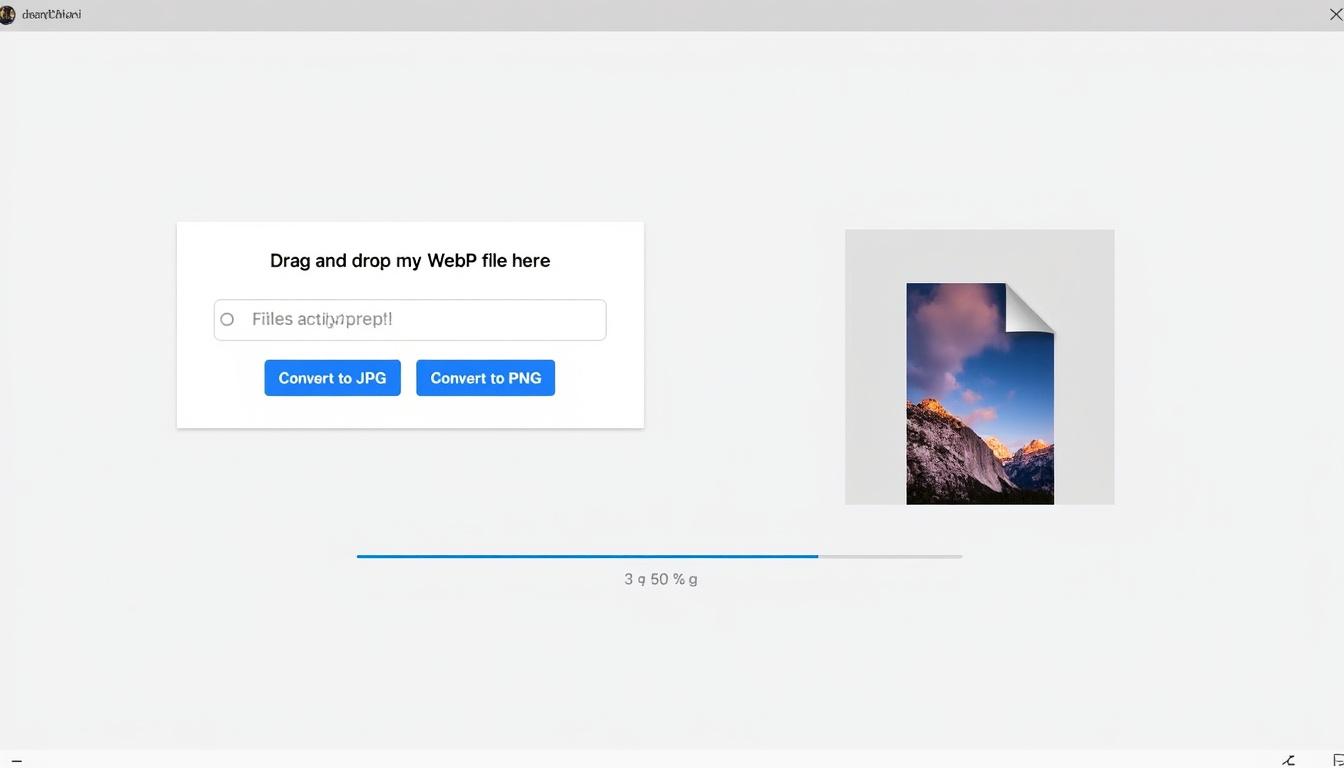Click the app avatar icon in the title bar

coord(9,14)
